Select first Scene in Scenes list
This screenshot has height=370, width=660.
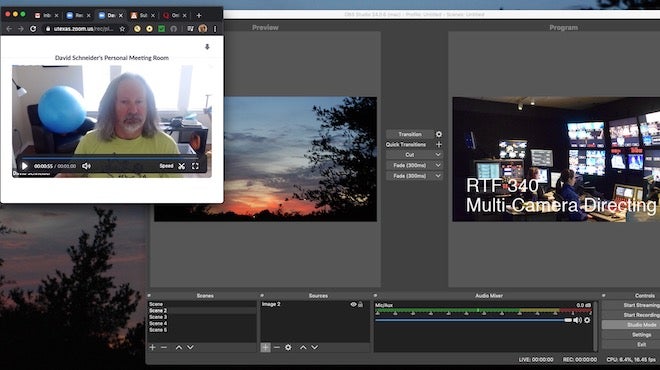coord(202,304)
